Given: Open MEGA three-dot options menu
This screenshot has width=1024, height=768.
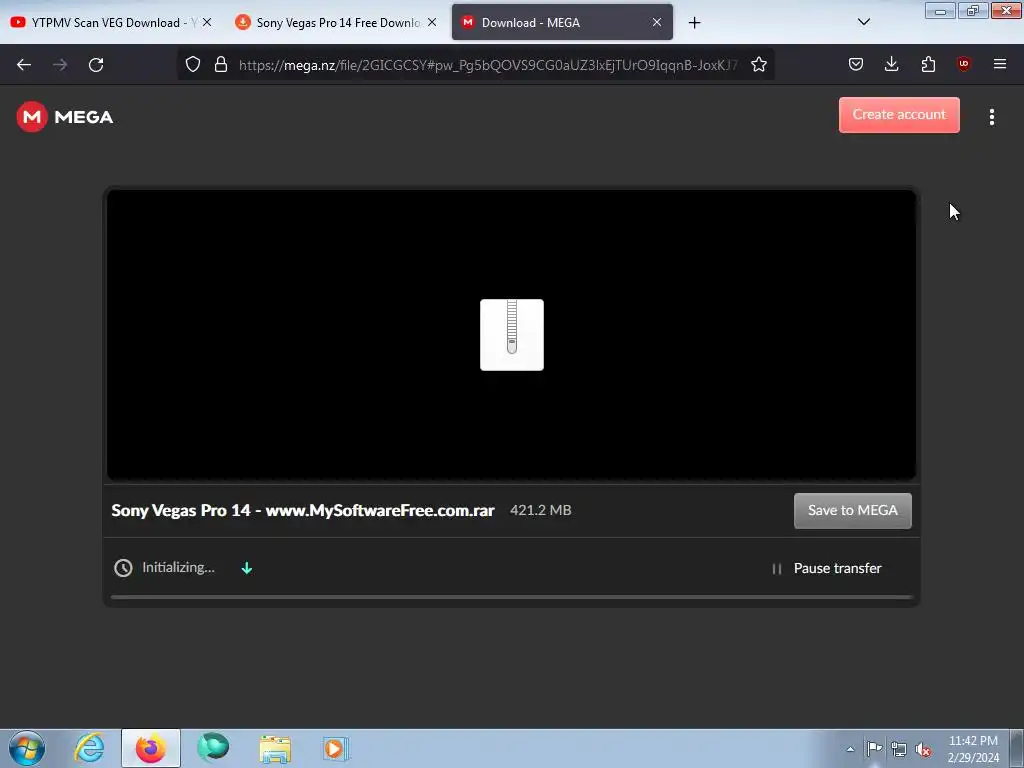Looking at the screenshot, I should 991,117.
